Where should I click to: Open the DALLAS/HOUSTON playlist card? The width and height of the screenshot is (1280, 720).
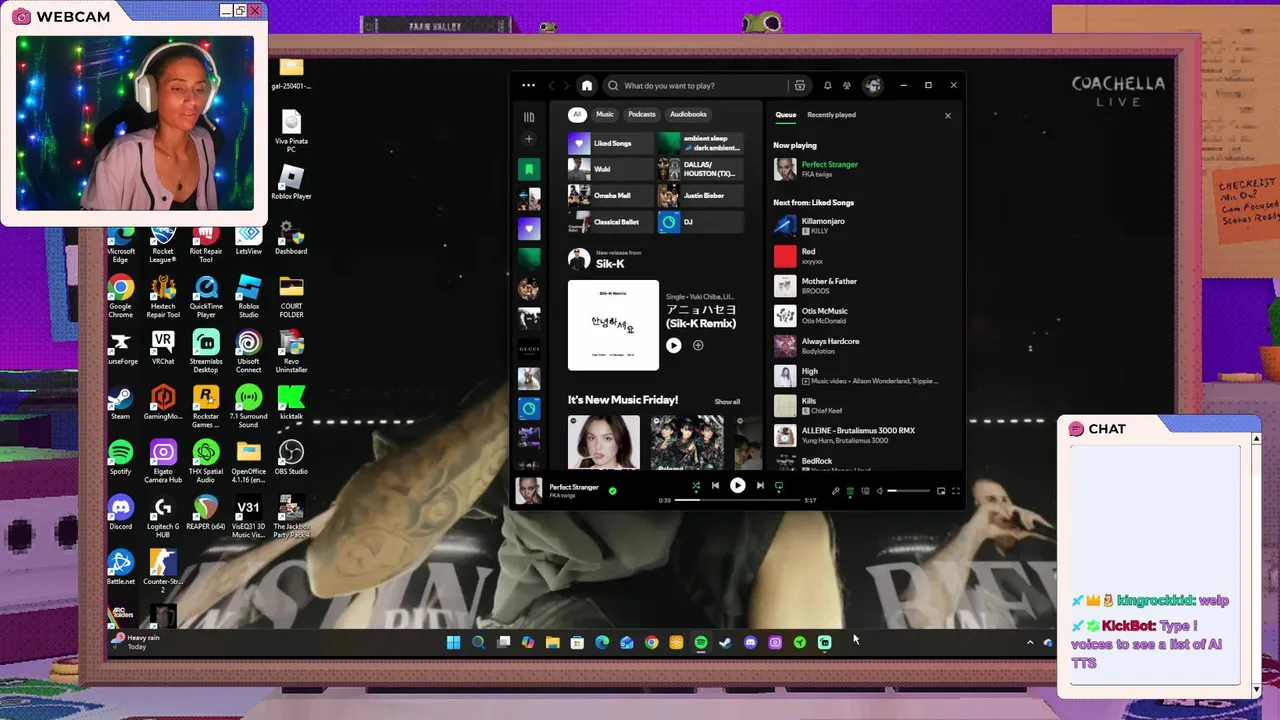click(700, 169)
